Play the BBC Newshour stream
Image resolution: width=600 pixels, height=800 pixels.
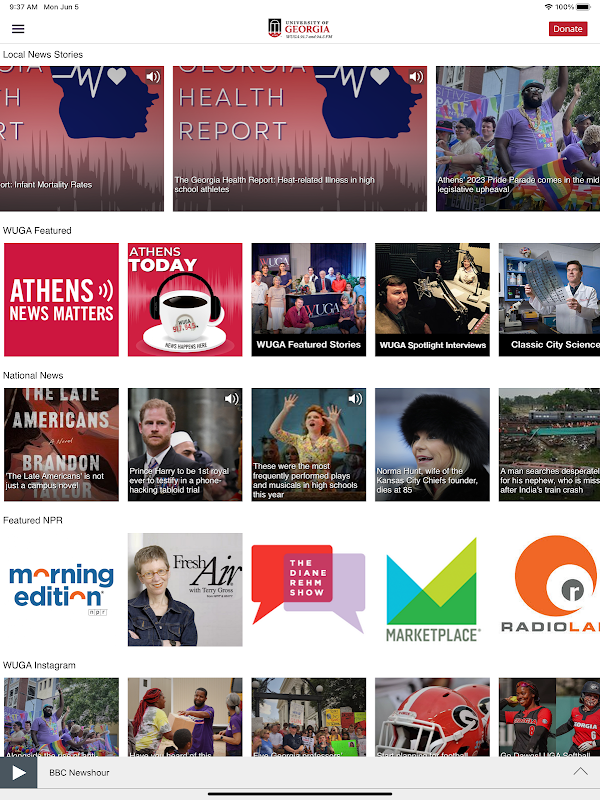click(x=18, y=772)
